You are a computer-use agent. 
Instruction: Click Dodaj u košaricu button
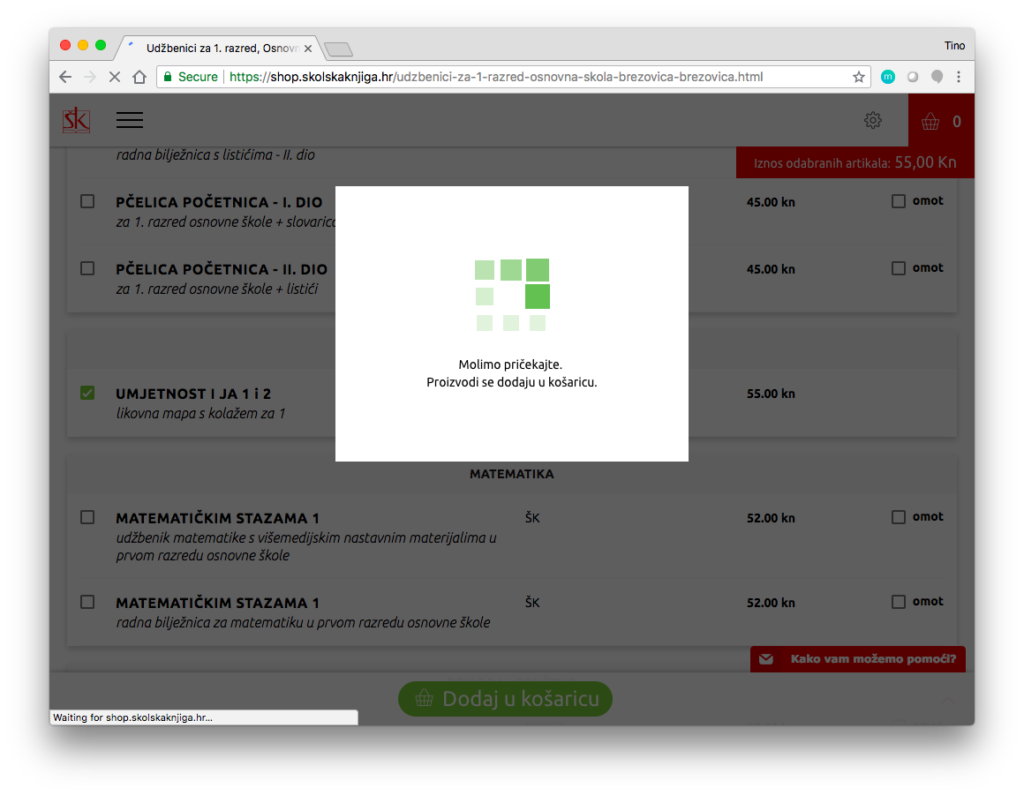505,698
